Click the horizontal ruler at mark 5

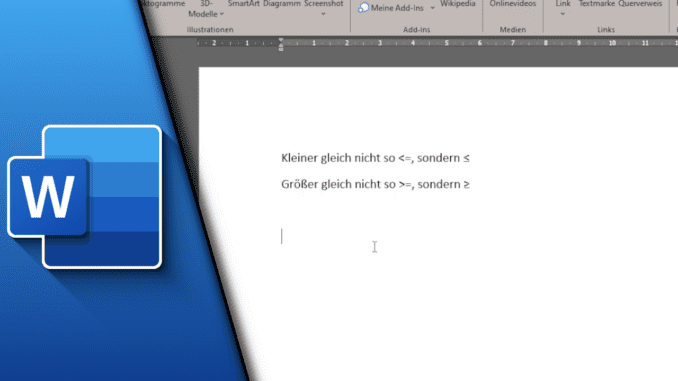[446, 43]
